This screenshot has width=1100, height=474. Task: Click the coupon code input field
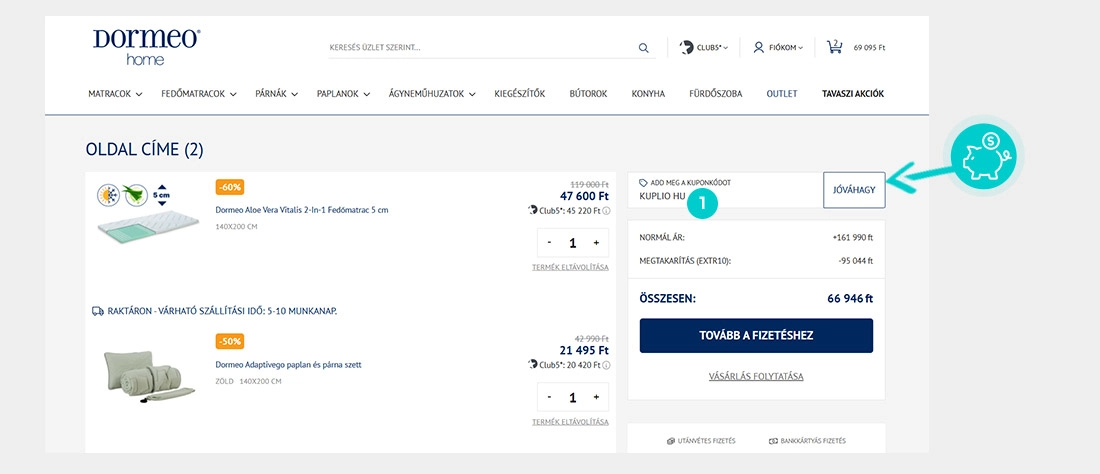725,190
